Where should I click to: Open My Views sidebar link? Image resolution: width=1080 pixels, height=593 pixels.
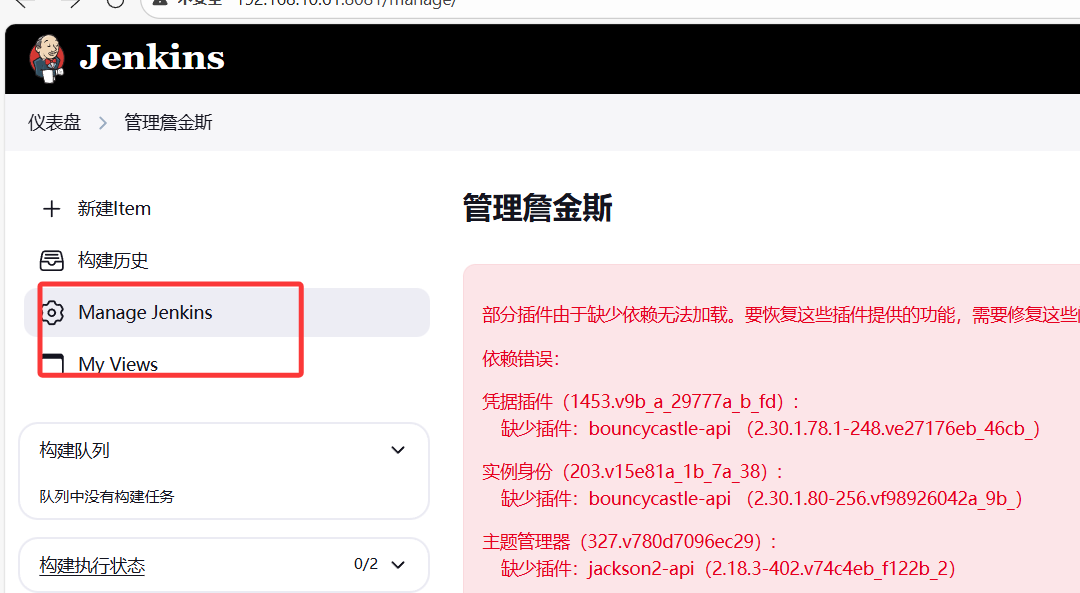tap(118, 364)
